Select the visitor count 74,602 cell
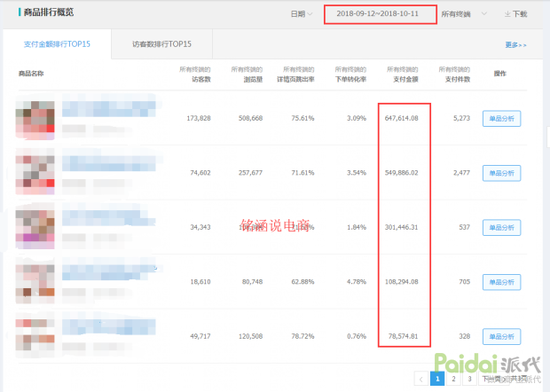The height and width of the screenshot is (392, 550). point(200,173)
